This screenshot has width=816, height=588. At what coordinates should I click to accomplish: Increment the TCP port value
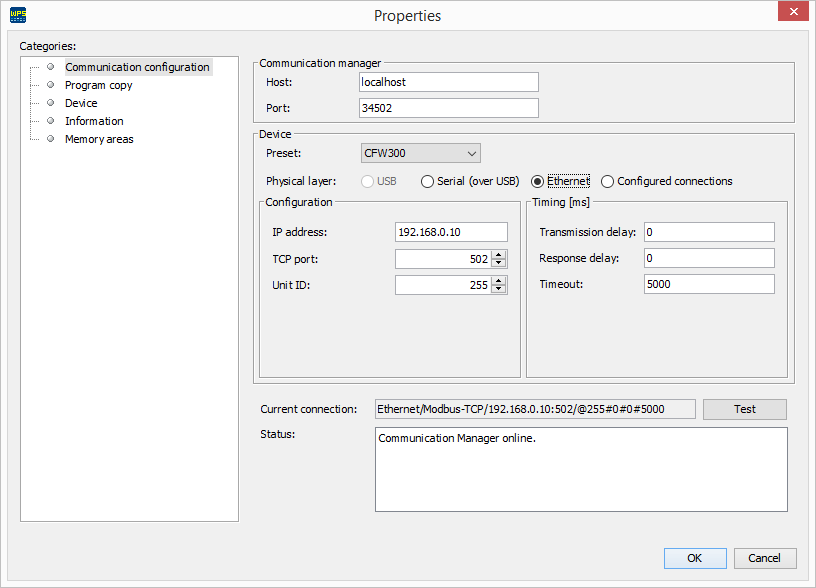[x=499, y=254]
